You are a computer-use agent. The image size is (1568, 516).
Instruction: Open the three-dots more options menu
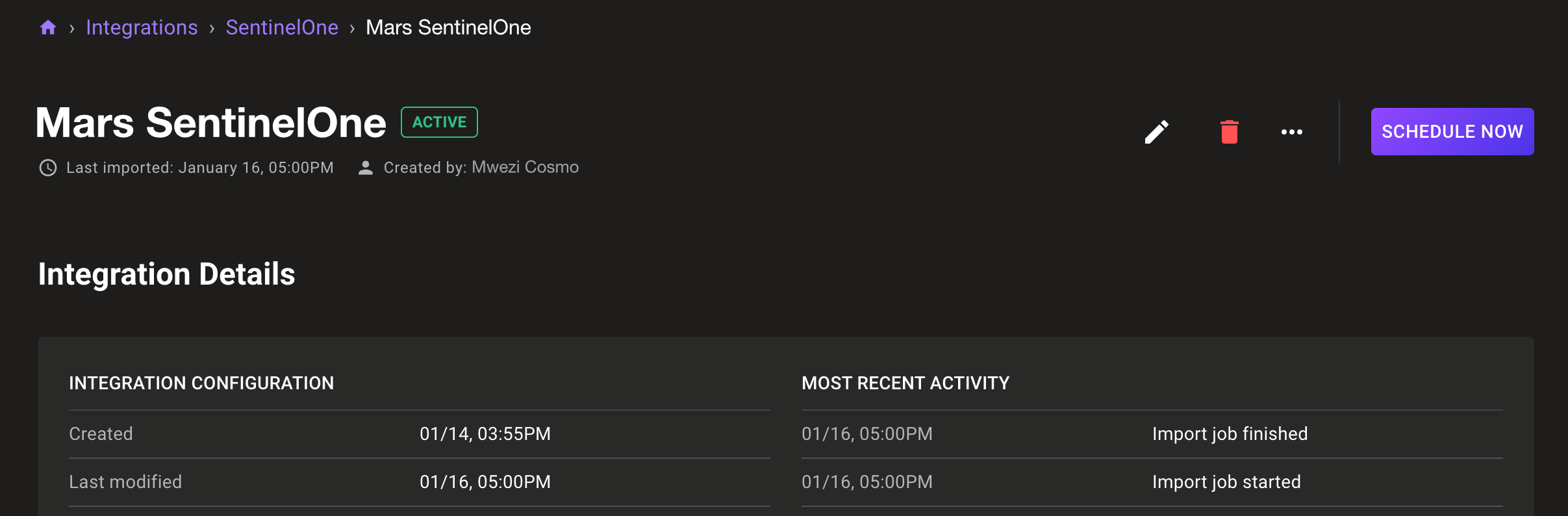click(1291, 132)
